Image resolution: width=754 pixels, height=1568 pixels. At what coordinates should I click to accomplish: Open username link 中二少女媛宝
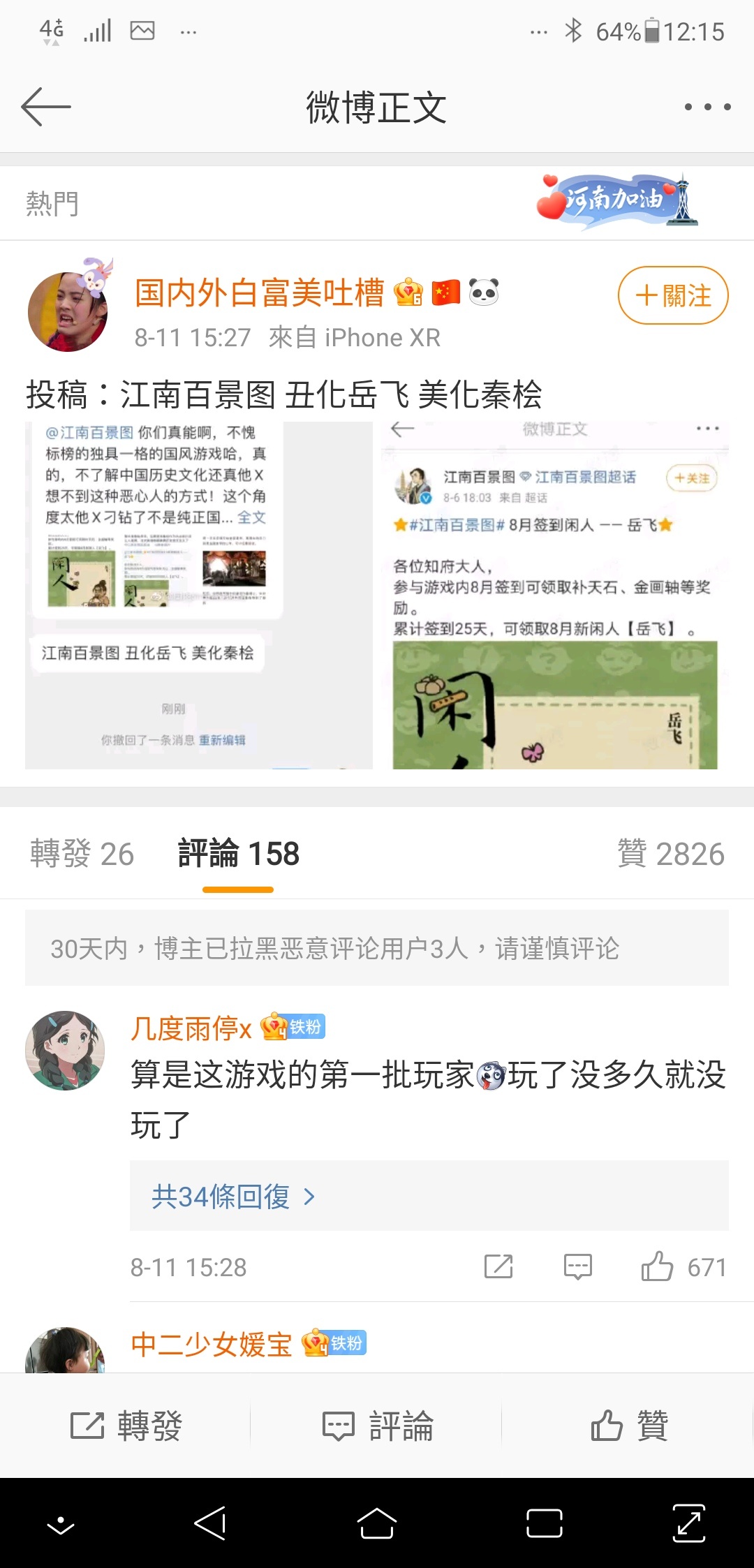pyautogui.click(x=212, y=1344)
